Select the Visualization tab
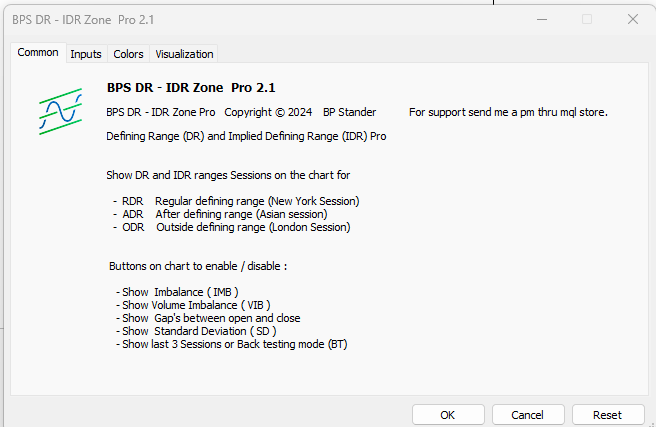The image size is (656, 427). click(184, 54)
